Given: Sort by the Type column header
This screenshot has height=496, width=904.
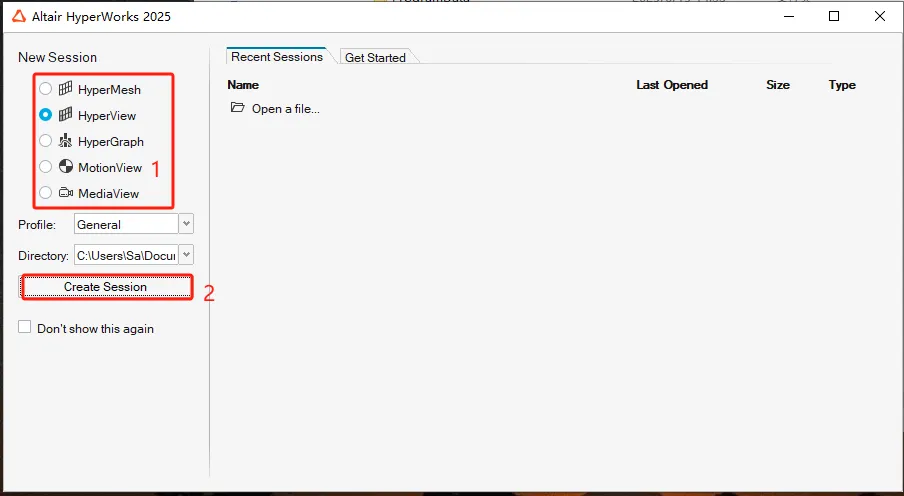Looking at the screenshot, I should click(842, 85).
